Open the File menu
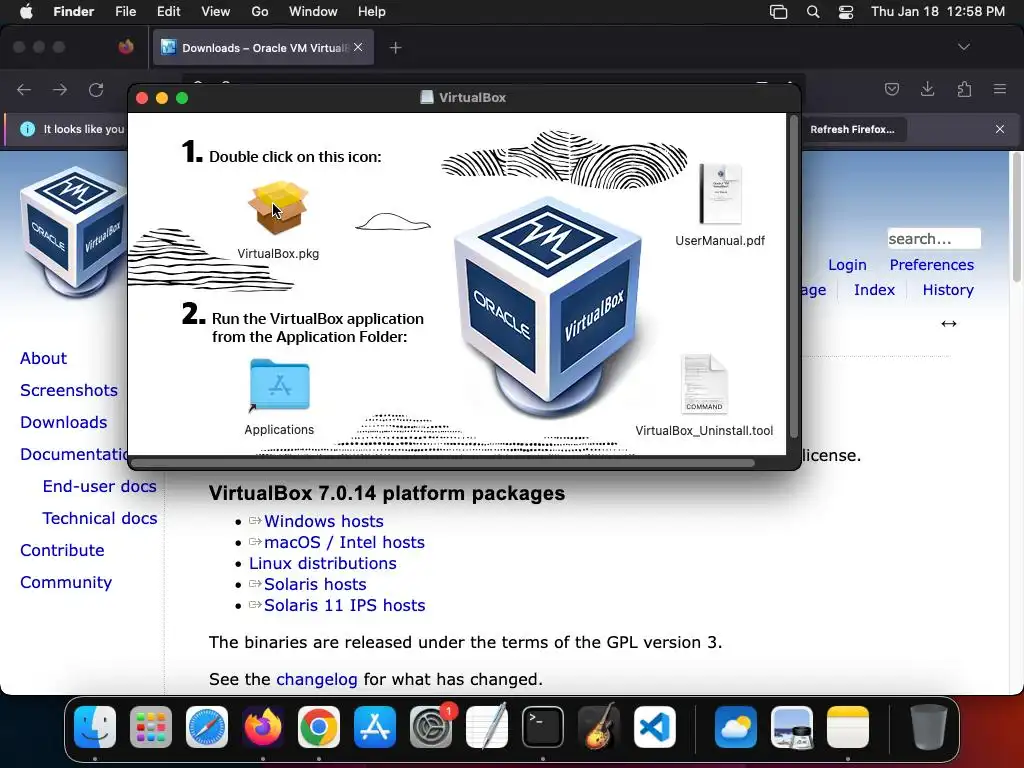The width and height of the screenshot is (1024, 768). [125, 12]
